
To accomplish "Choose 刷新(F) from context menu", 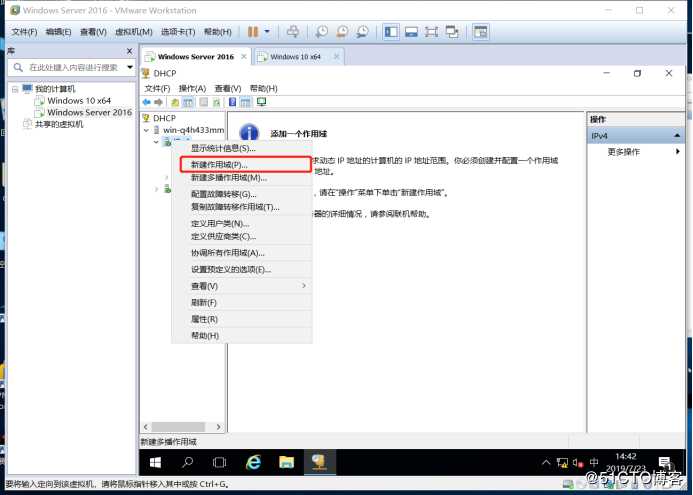I will 242,302.
